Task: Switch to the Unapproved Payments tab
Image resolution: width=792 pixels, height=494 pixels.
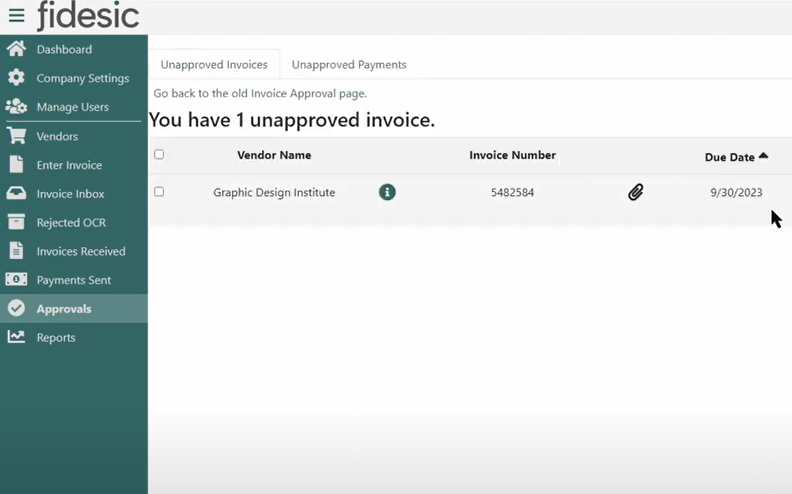Action: click(x=349, y=65)
